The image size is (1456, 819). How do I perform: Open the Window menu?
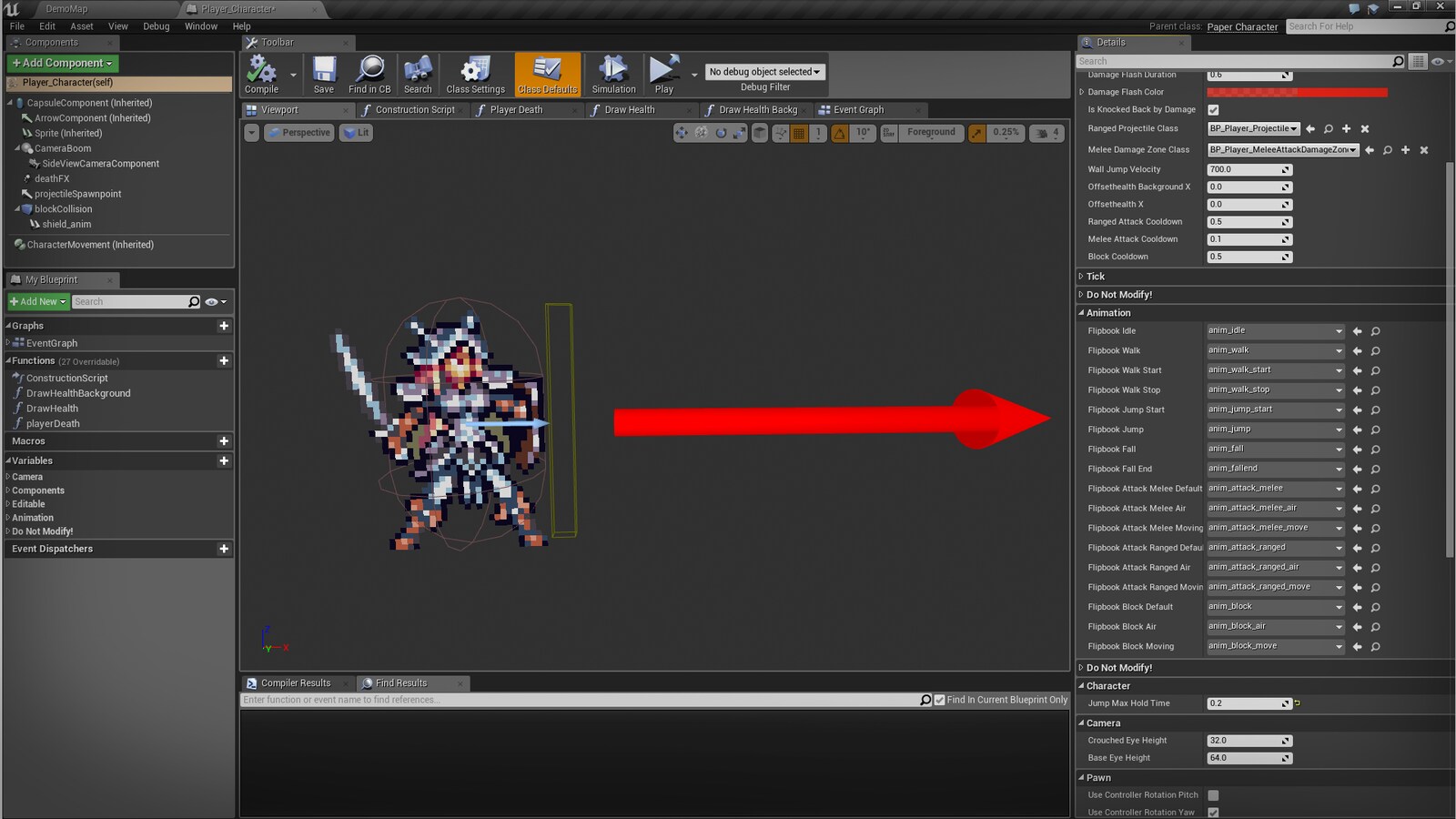(200, 26)
